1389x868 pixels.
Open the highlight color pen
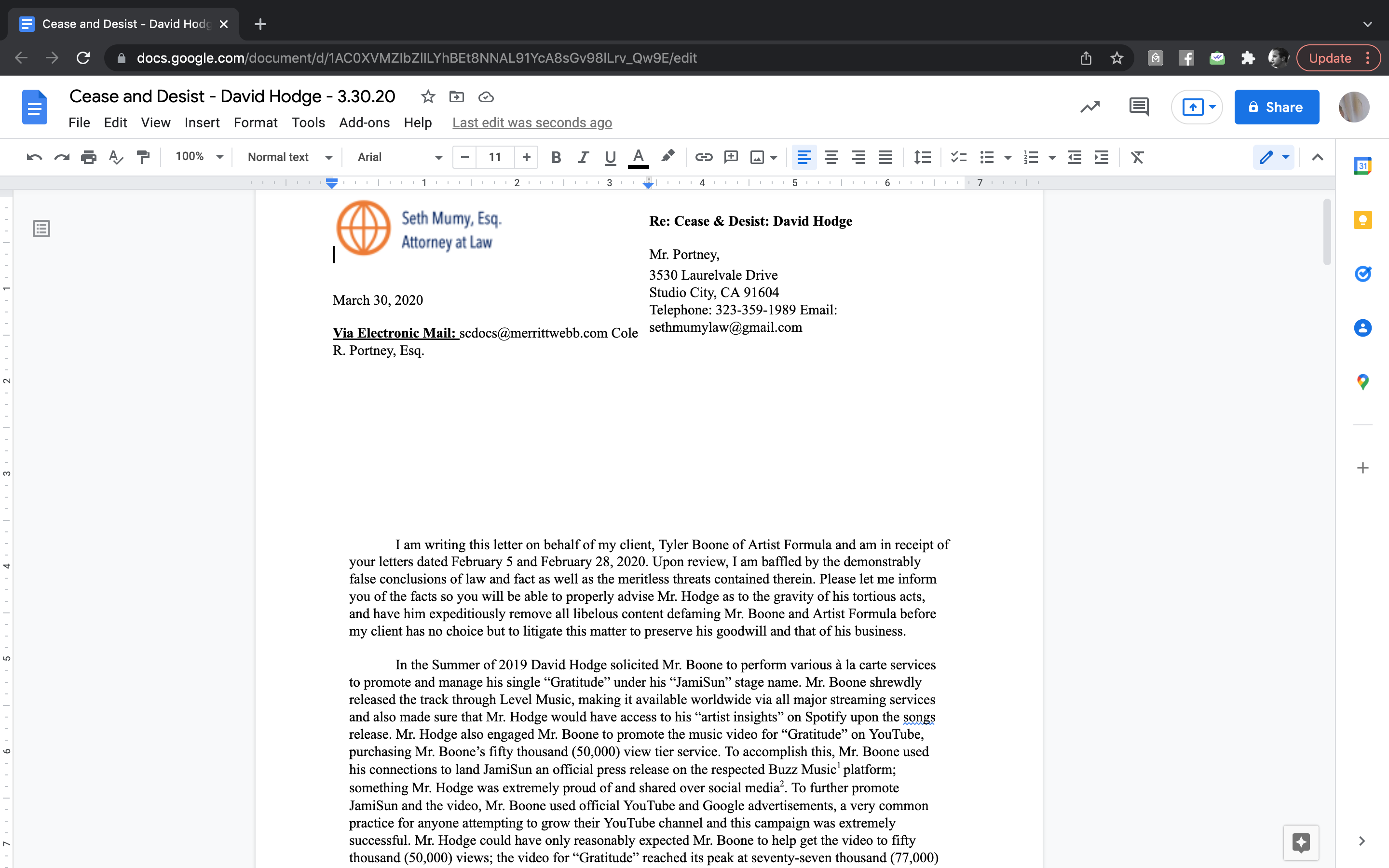click(x=667, y=157)
